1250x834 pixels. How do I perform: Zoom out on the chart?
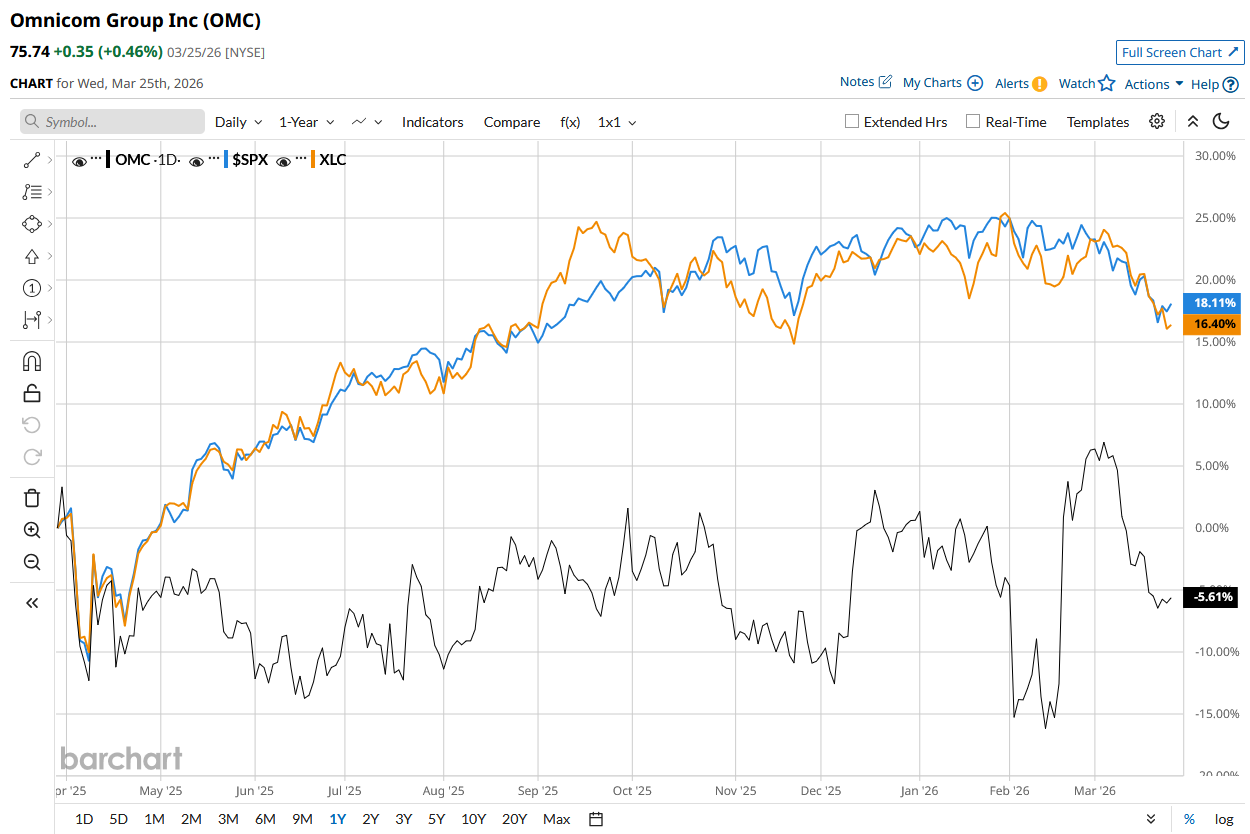point(31,562)
